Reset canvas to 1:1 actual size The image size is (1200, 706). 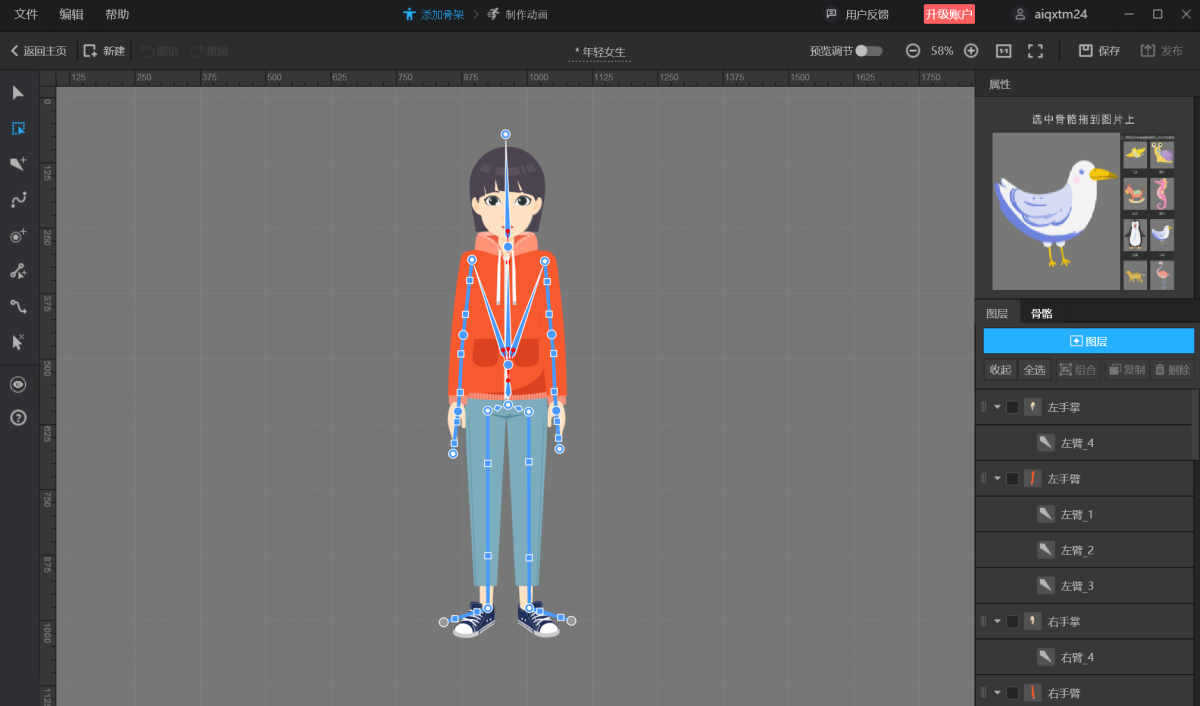pos(1003,51)
